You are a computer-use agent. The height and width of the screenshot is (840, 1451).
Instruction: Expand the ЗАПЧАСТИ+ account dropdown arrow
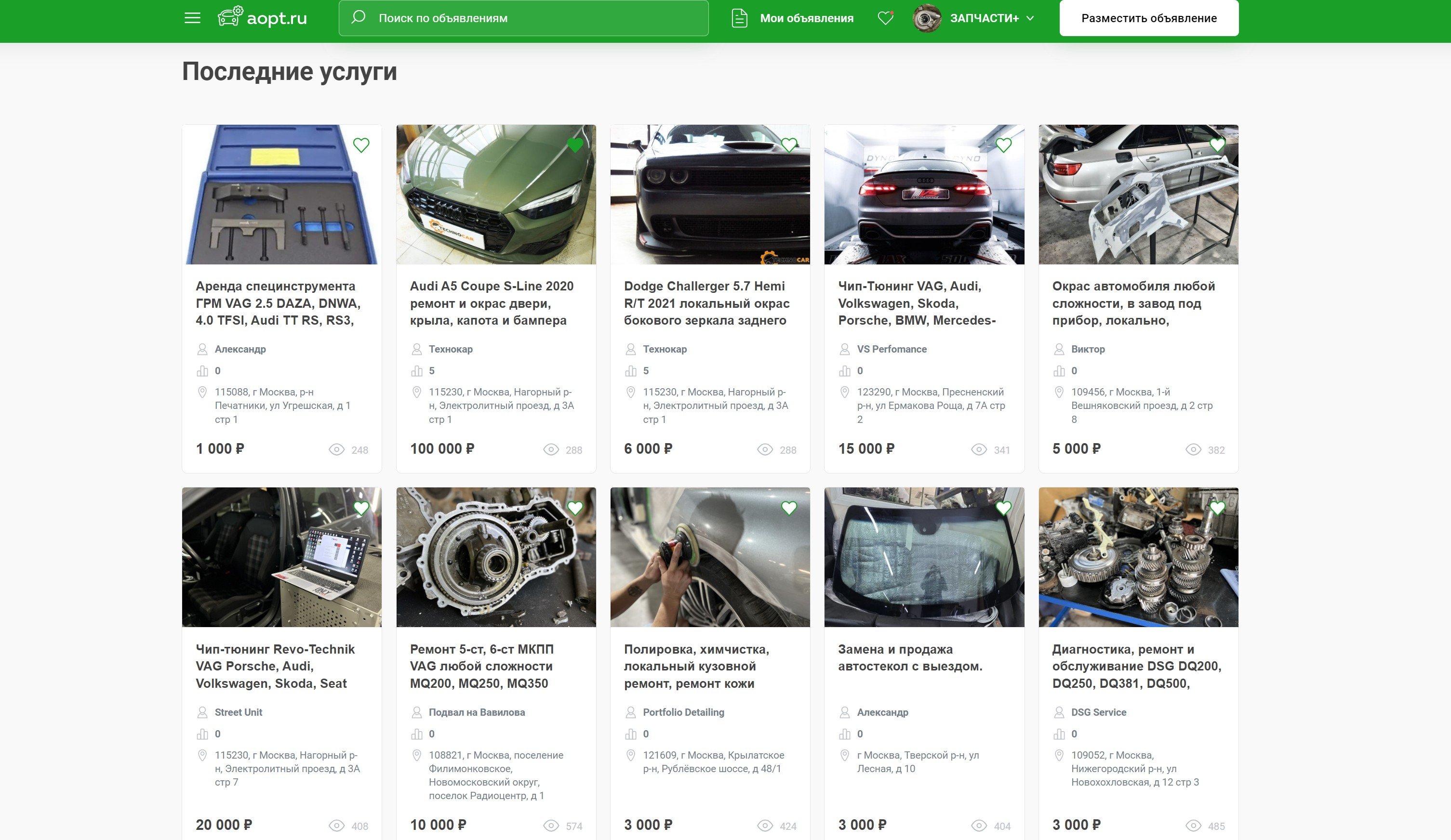point(1030,18)
